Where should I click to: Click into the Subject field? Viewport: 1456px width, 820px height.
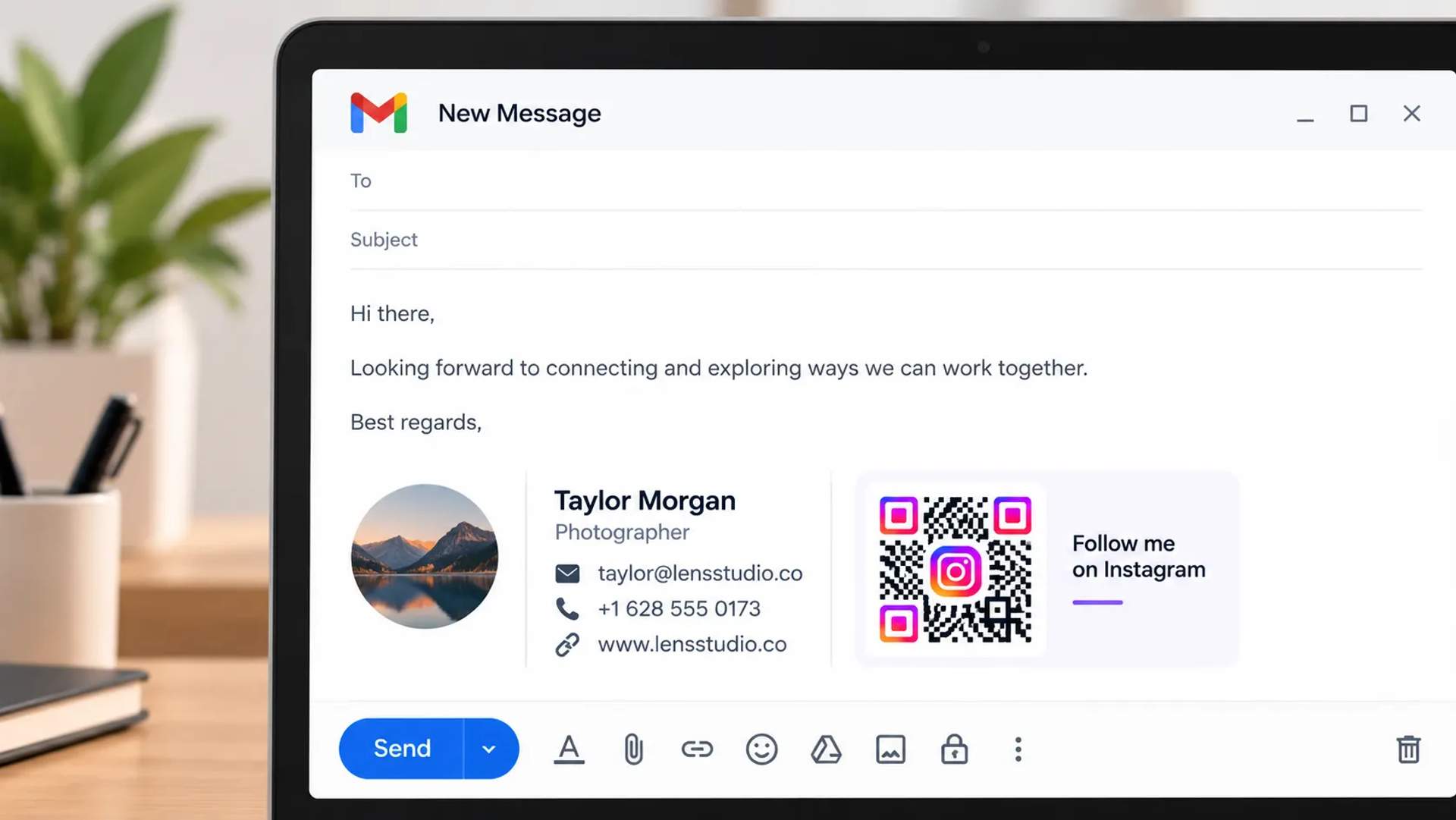tap(886, 240)
